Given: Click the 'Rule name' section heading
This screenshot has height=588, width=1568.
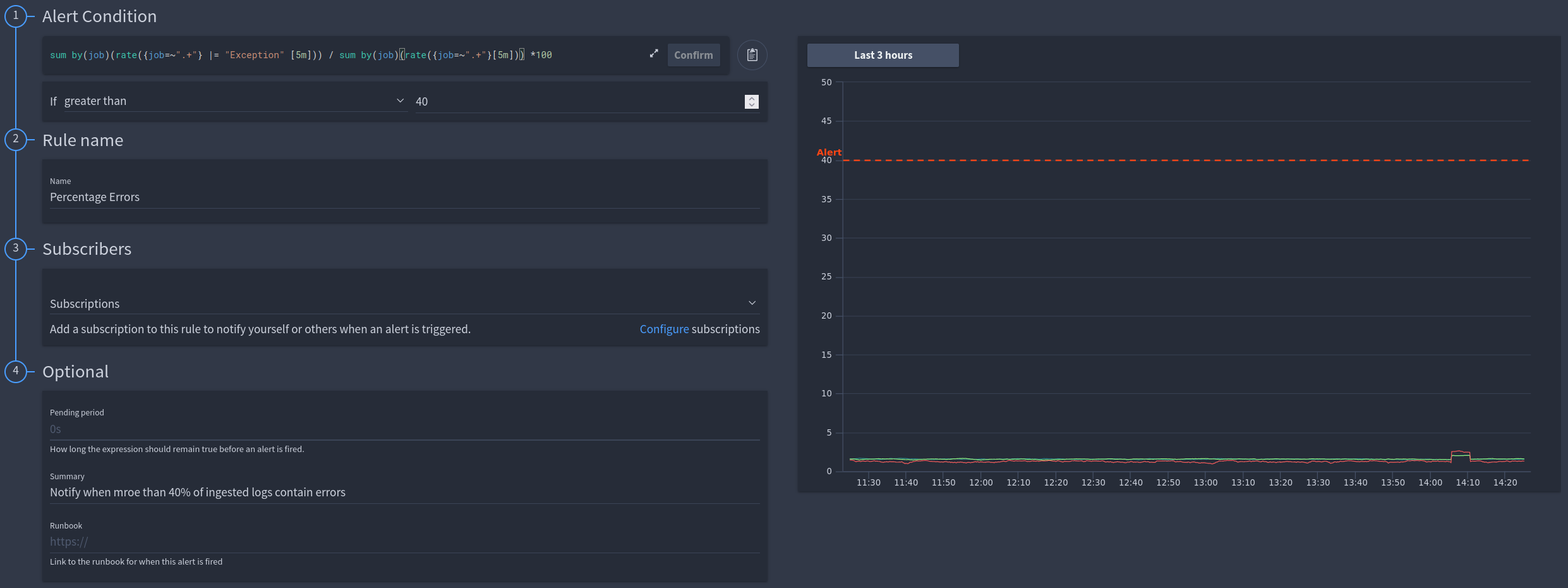Looking at the screenshot, I should tap(83, 140).
